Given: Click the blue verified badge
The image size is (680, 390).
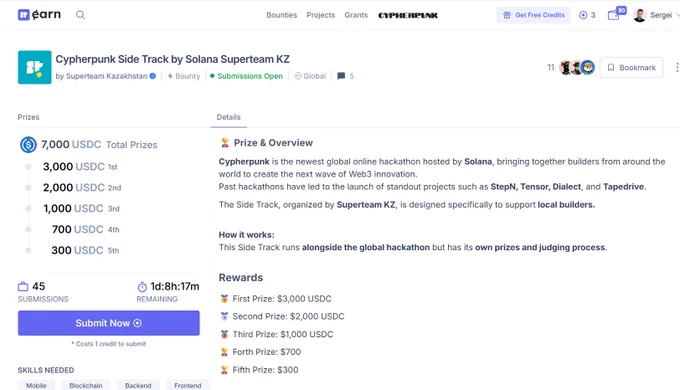Looking at the screenshot, I should (x=153, y=76).
